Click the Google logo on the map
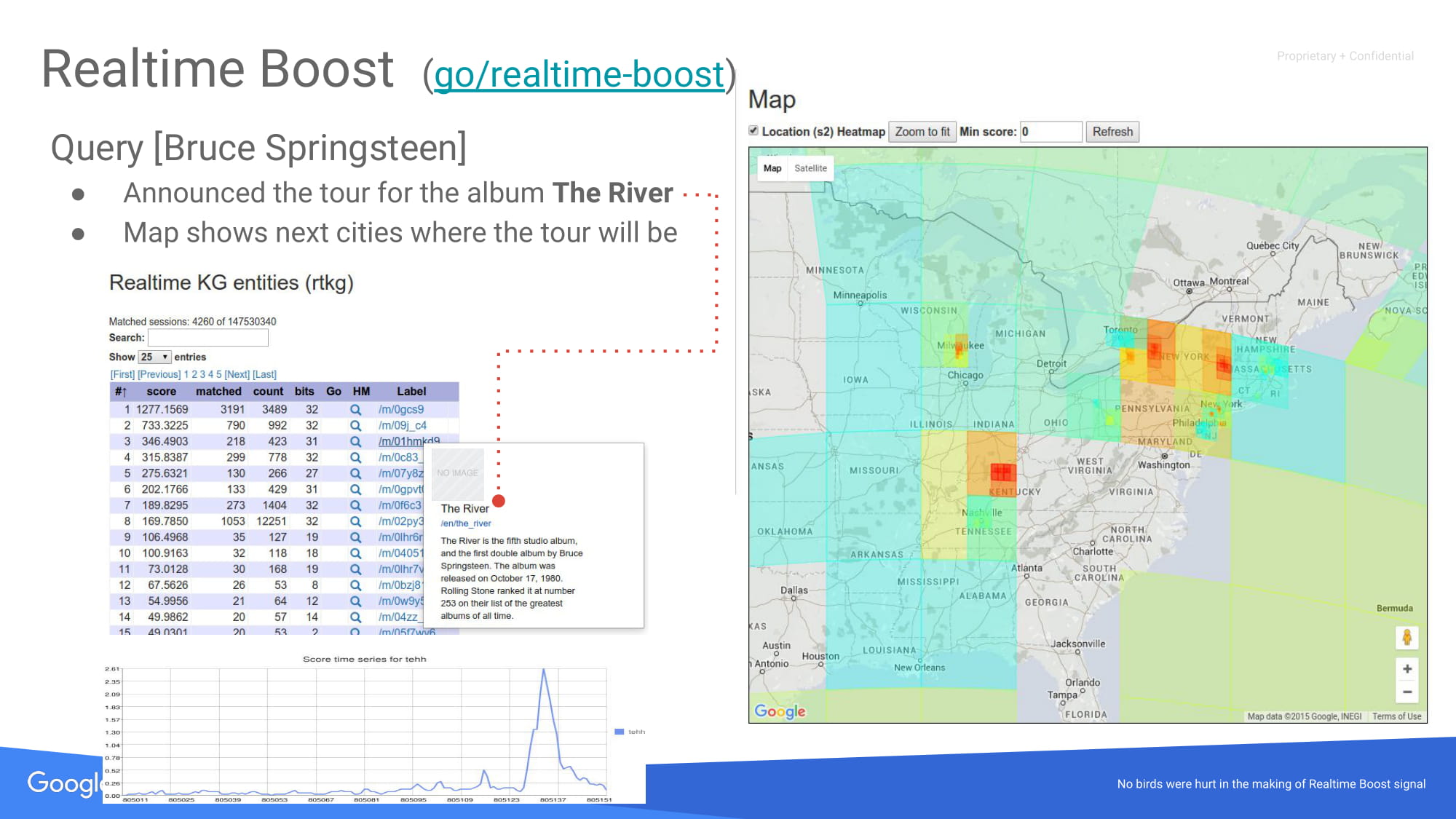This screenshot has height=819, width=1456. [x=780, y=711]
